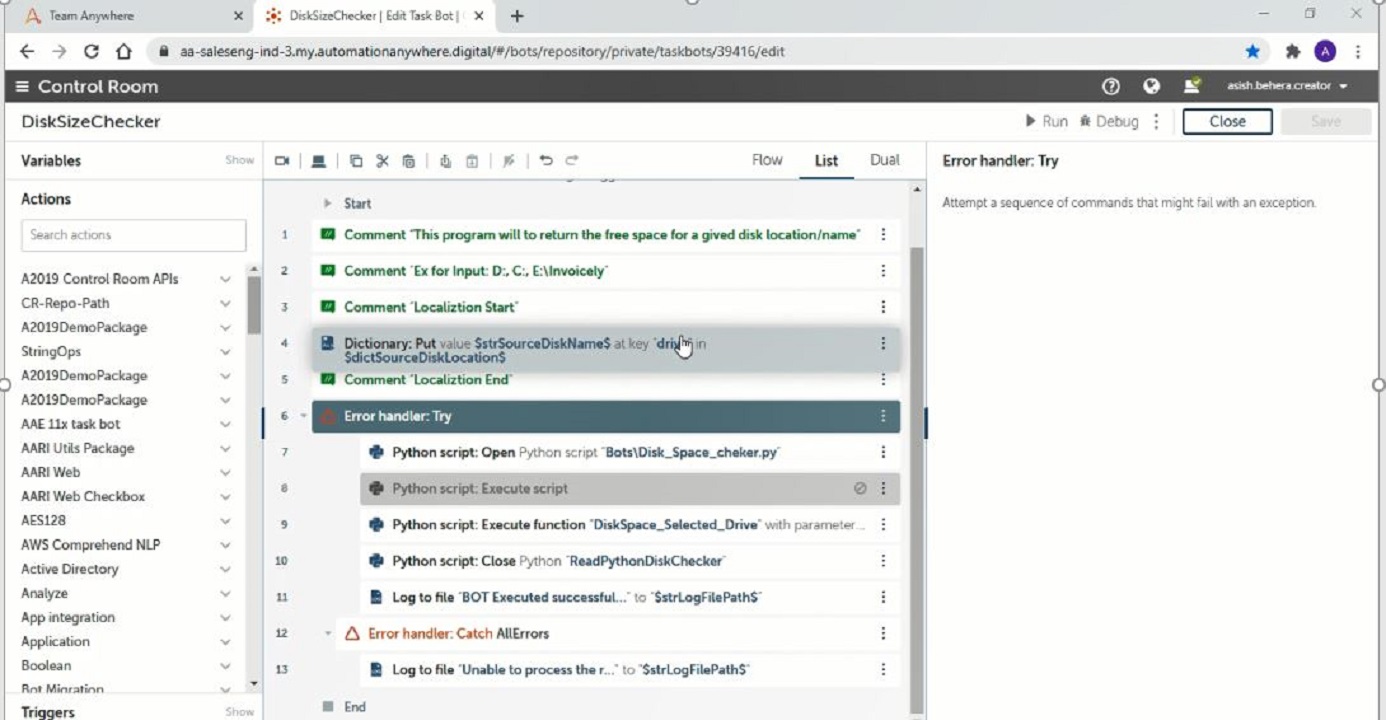Click the globe language icon
Viewport: 1386px width, 720px height.
click(1151, 87)
